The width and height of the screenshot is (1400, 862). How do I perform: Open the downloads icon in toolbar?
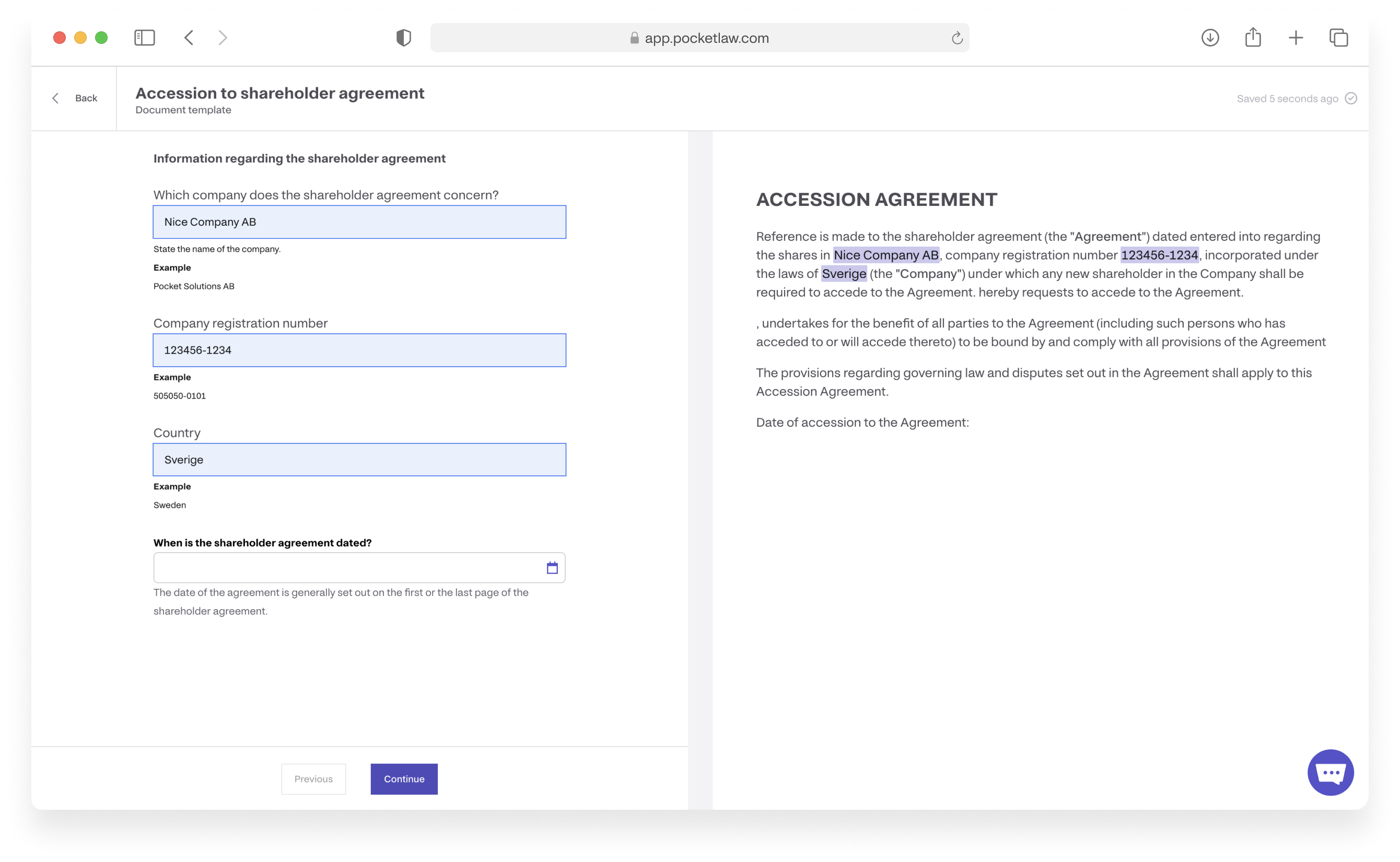pos(1210,38)
